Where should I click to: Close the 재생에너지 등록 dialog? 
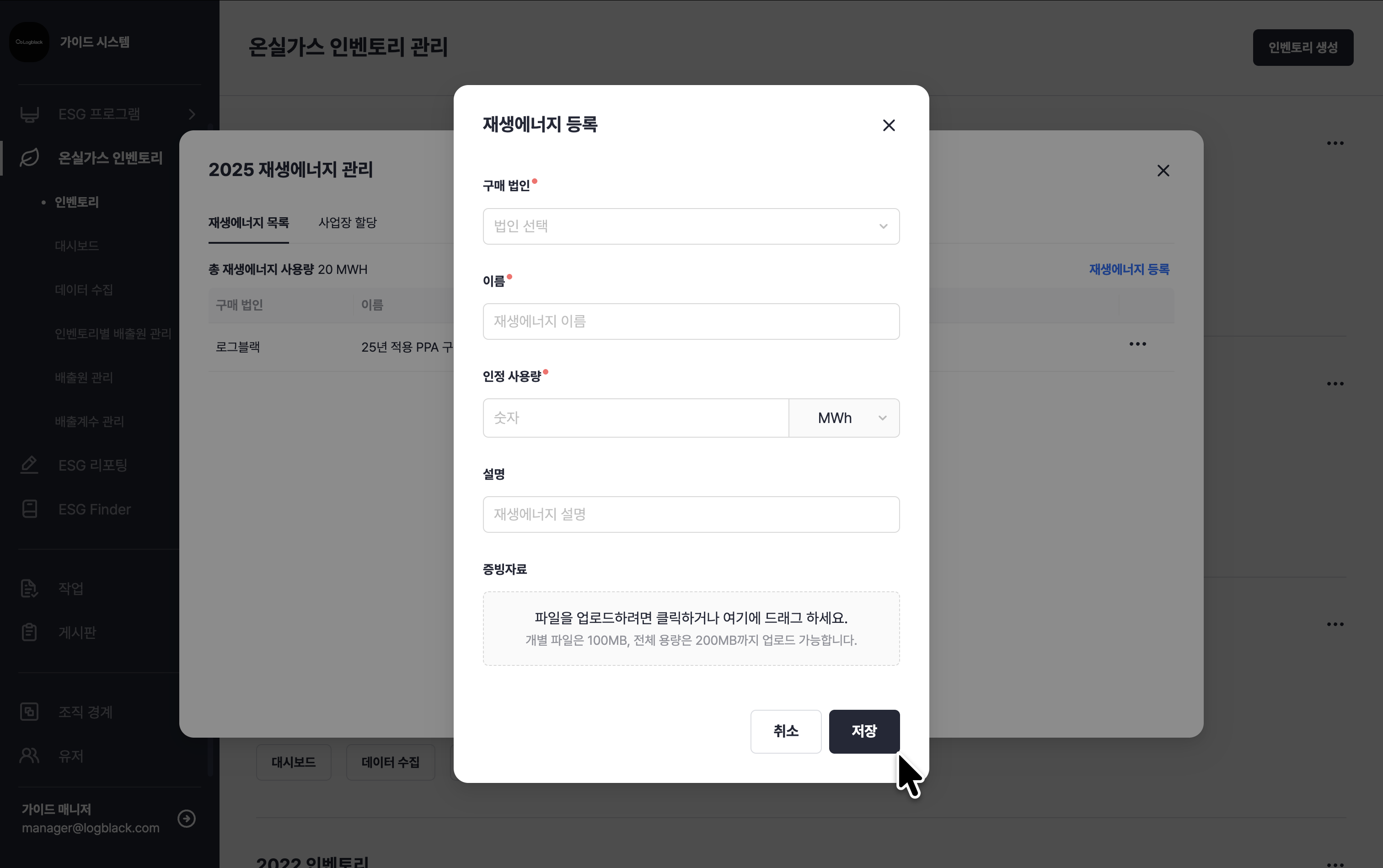(888, 126)
